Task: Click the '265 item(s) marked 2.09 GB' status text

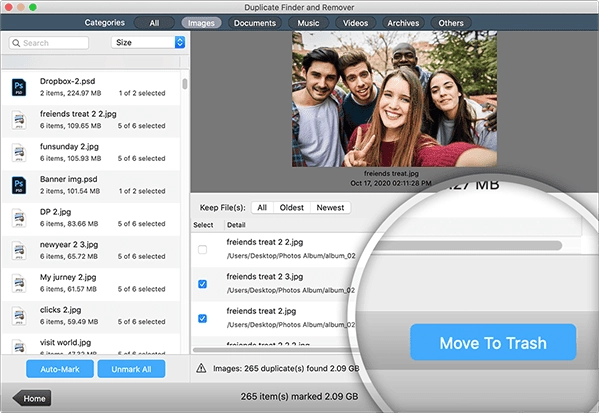Action: point(300,396)
